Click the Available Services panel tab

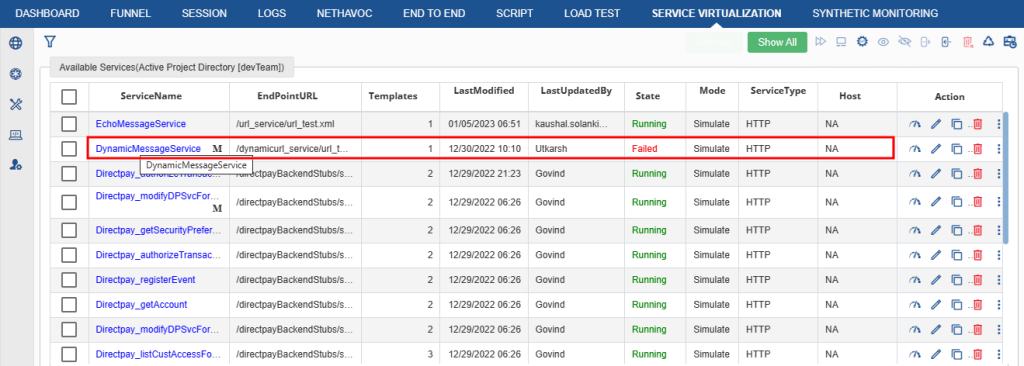point(172,67)
